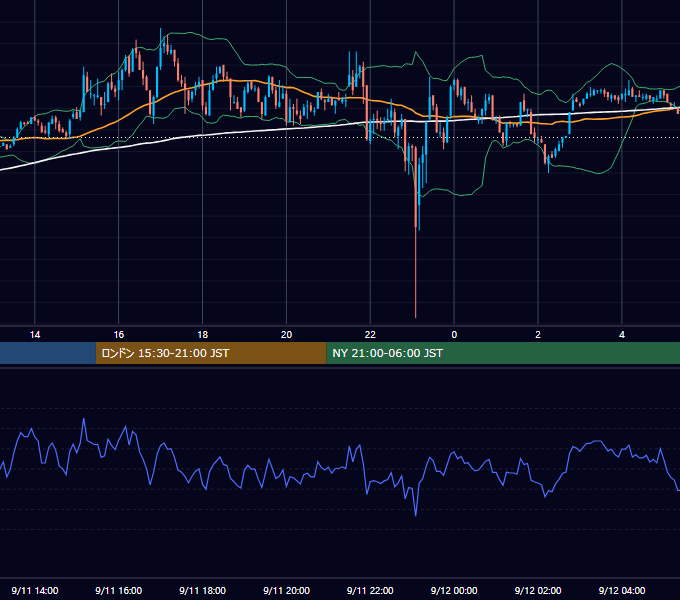This screenshot has height=600, width=680.
Task: Click the blue session bar before ロンドン
Action: click(48, 353)
